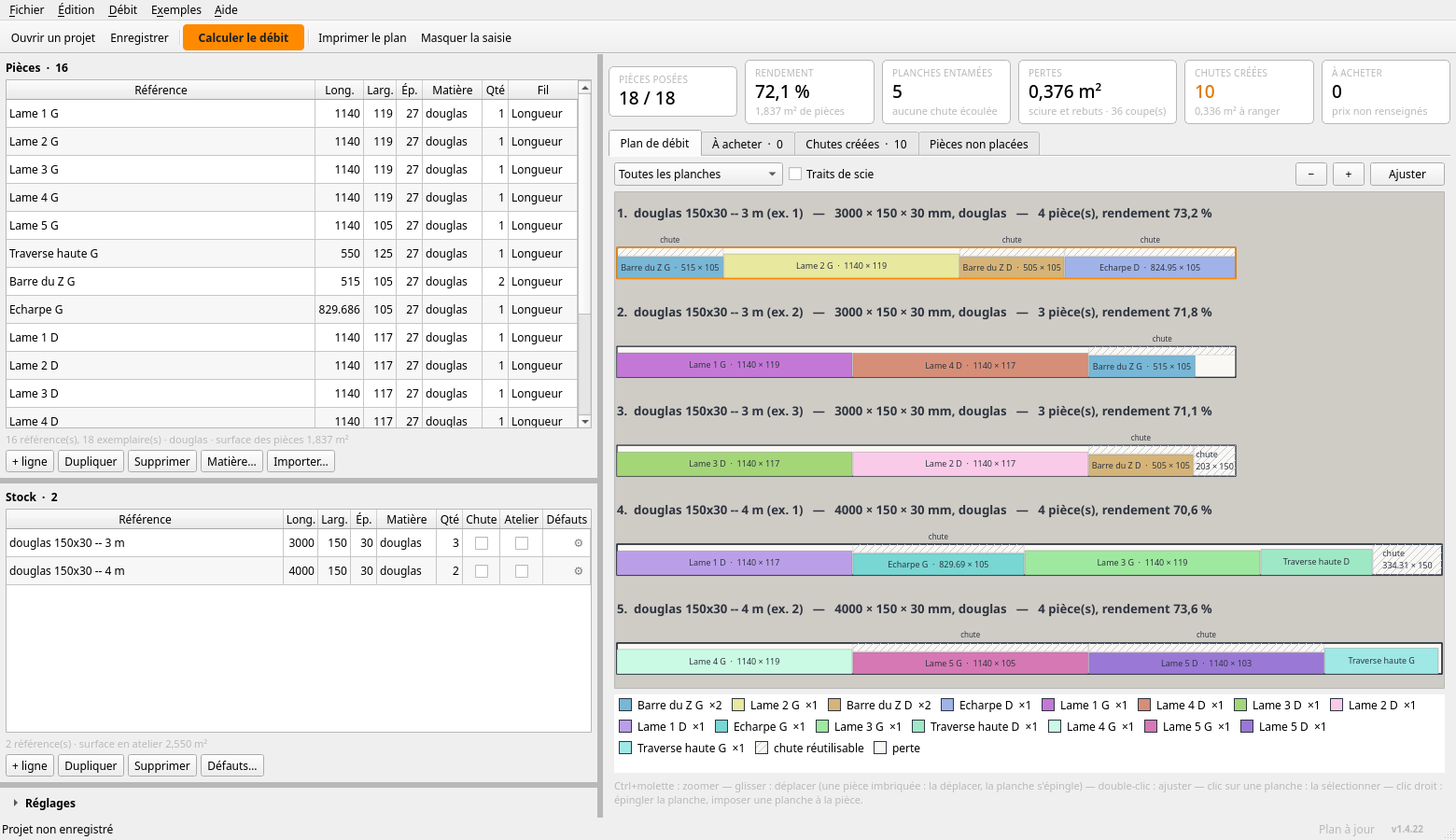Click the pieces table scroll-up arrow
The height and width of the screenshot is (840, 1456).
click(585, 88)
